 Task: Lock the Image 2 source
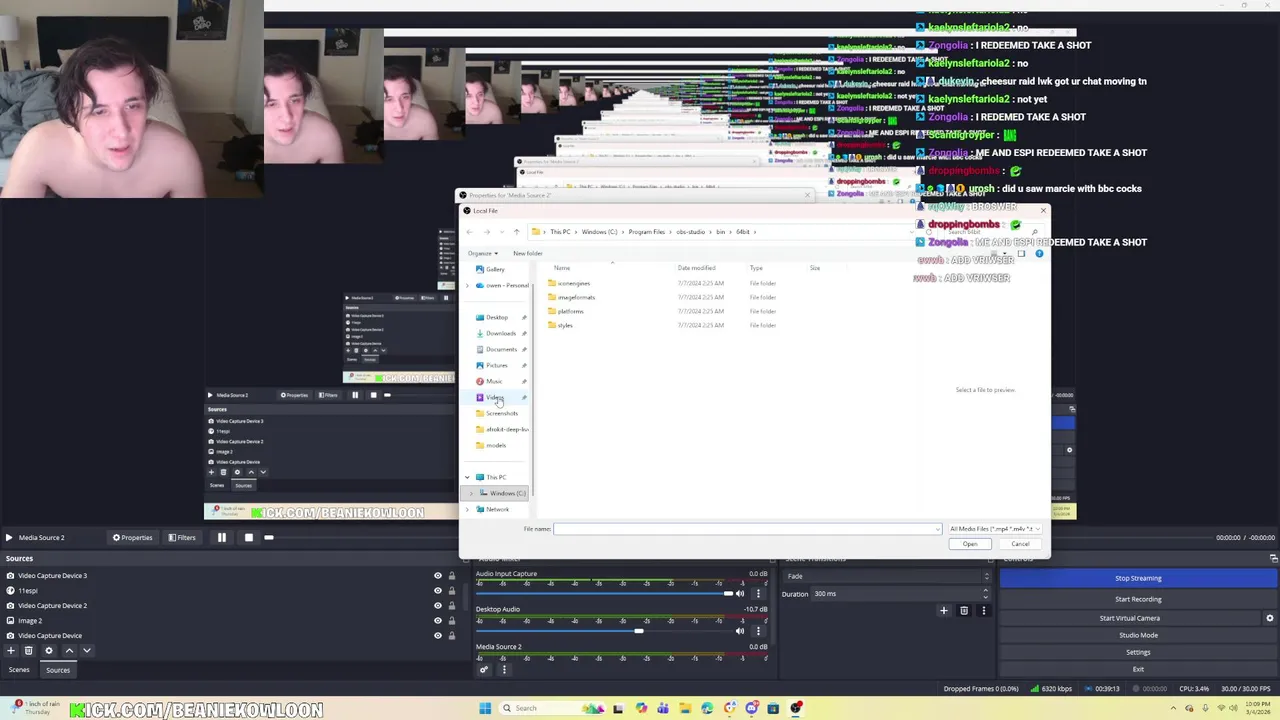[x=451, y=620]
